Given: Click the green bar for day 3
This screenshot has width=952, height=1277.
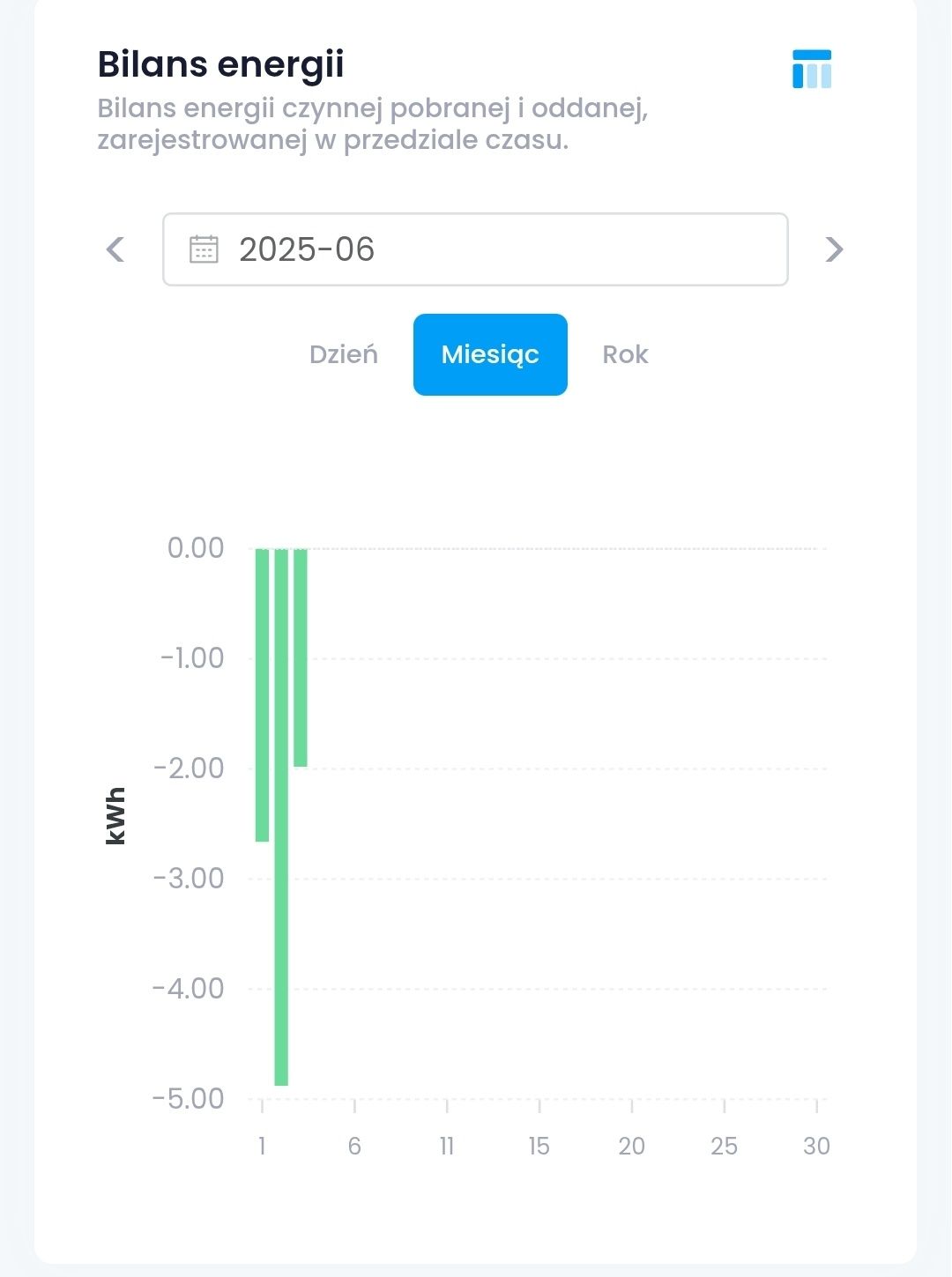Looking at the screenshot, I should pos(301,658).
